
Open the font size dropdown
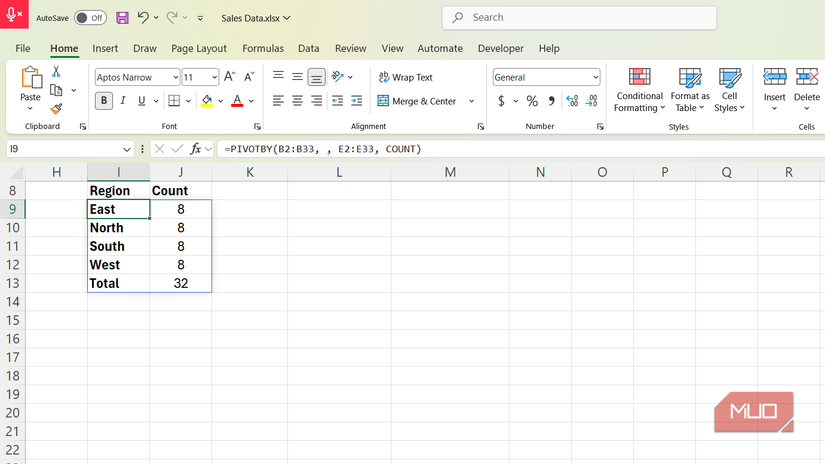click(x=214, y=77)
